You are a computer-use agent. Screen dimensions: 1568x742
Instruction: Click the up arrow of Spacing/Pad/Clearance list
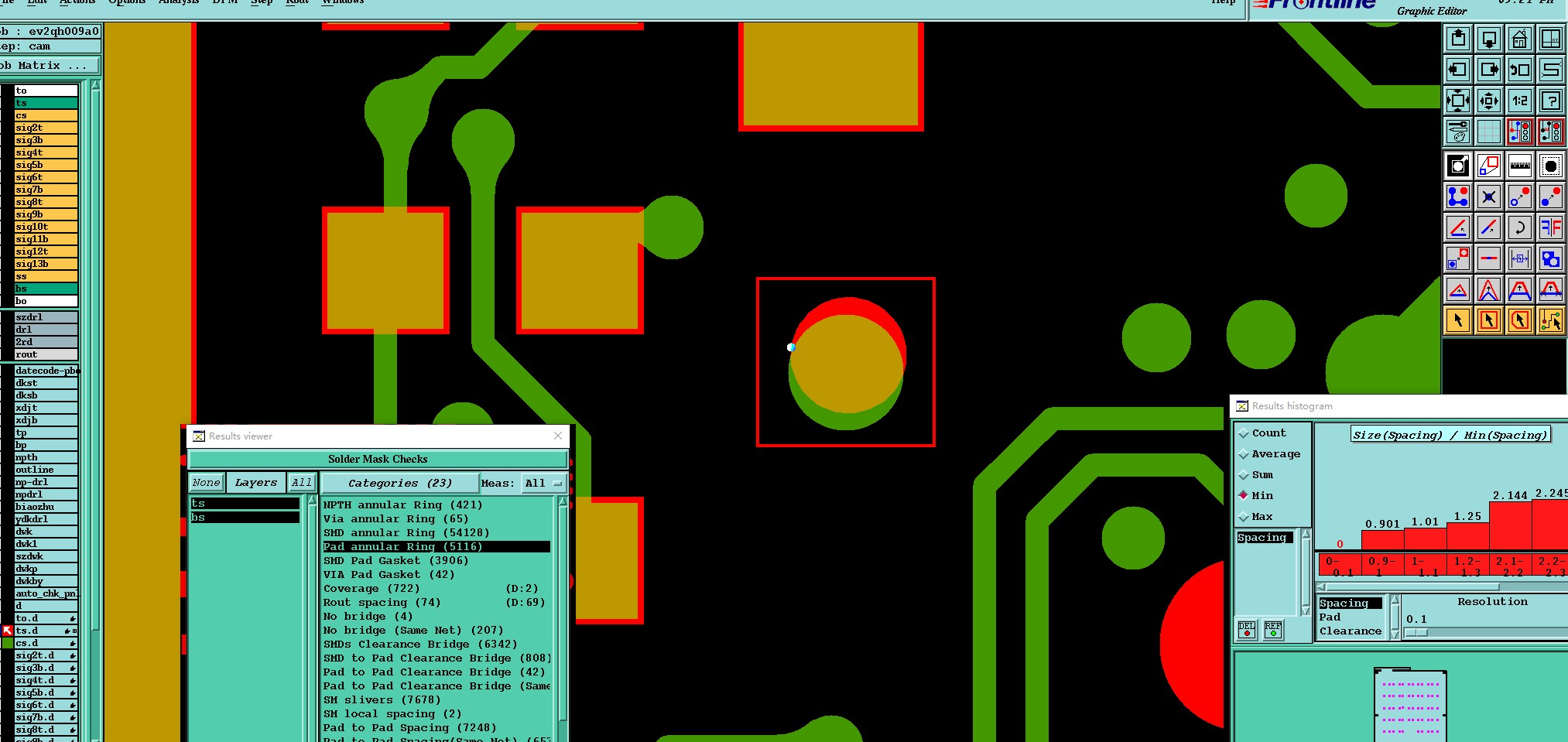(x=1395, y=600)
